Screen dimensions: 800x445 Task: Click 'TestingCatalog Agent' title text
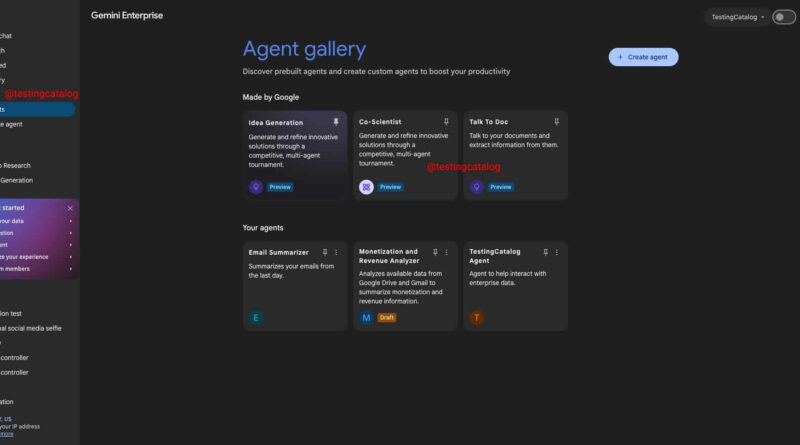pos(495,256)
